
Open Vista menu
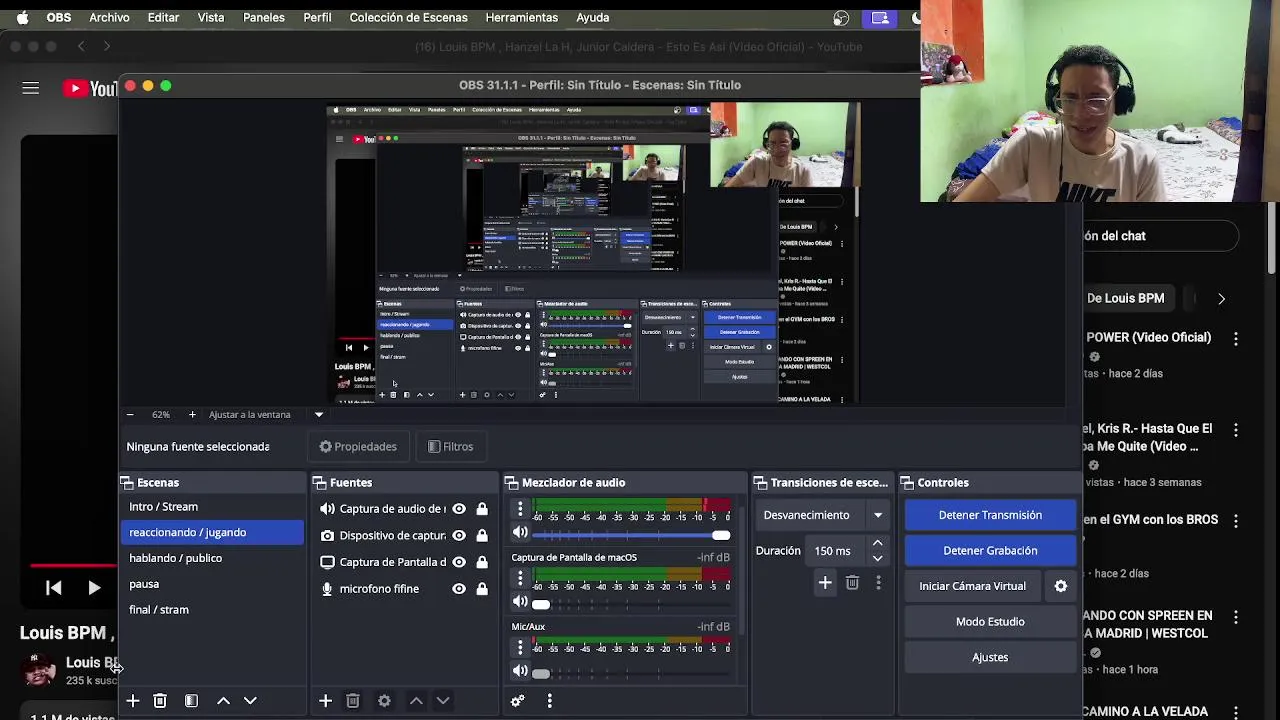click(x=211, y=17)
